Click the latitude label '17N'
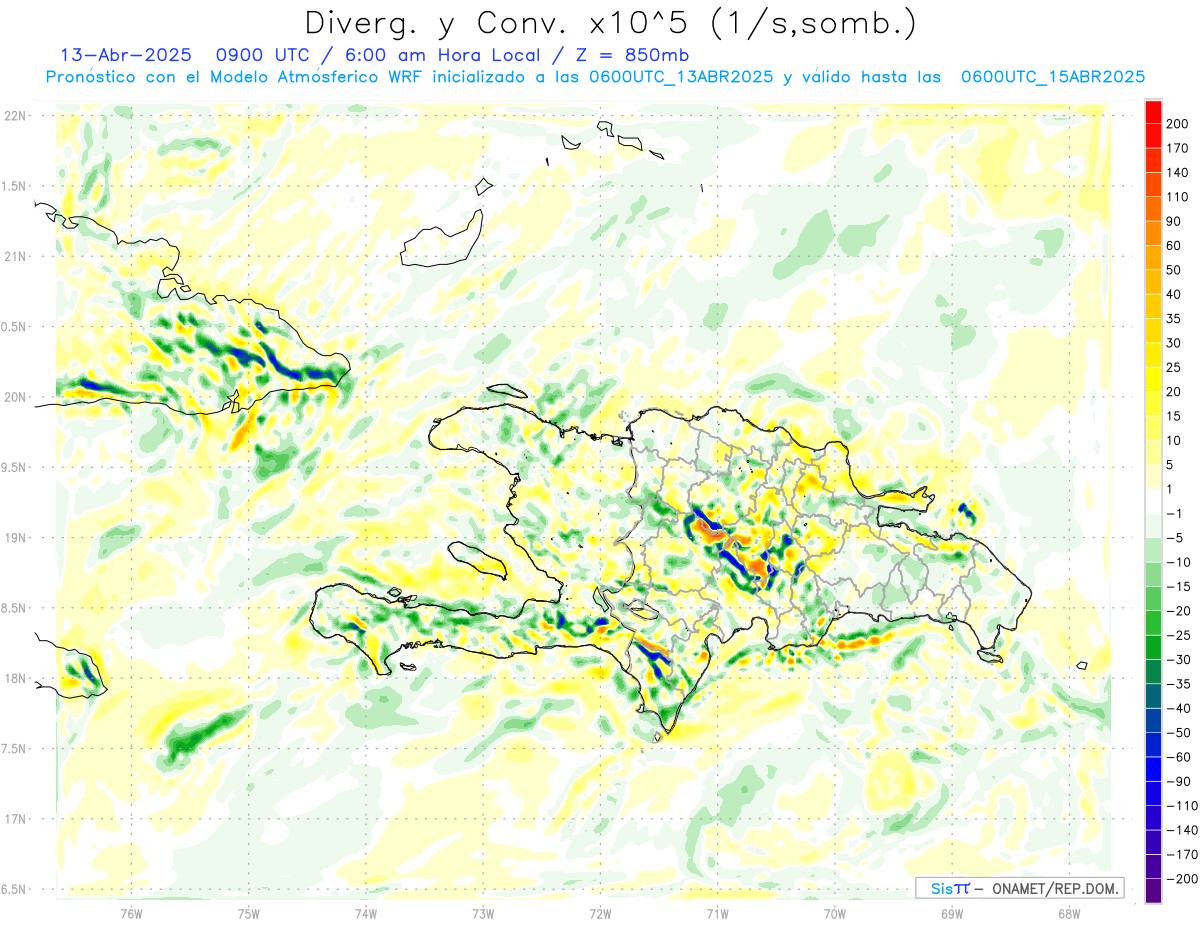 [x=15, y=819]
